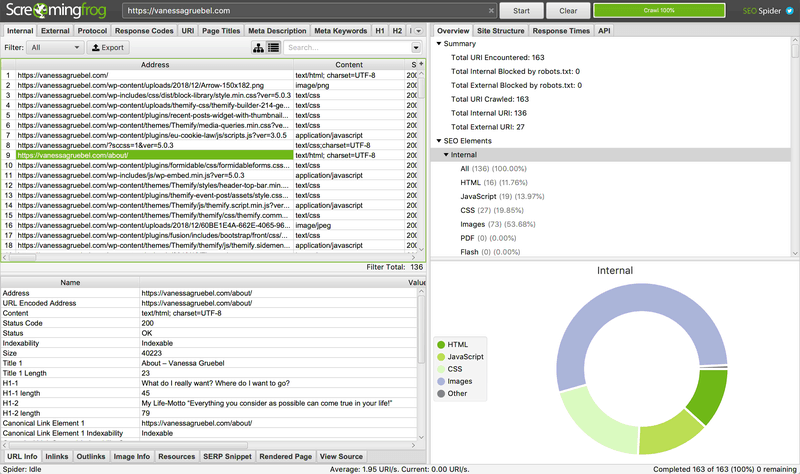Collapse the Internal tree node
800x474 pixels.
coord(446,155)
